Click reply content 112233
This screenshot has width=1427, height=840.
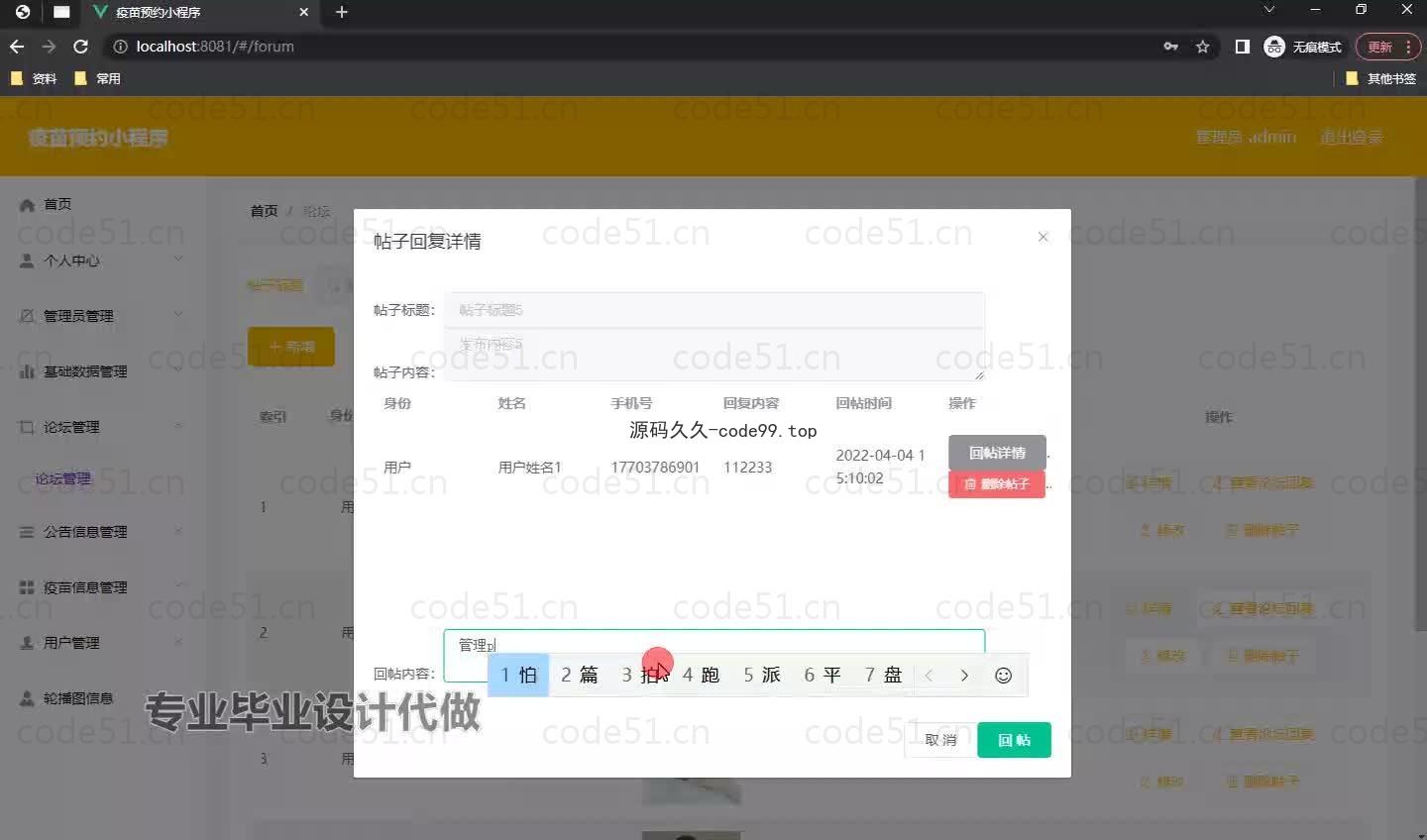click(747, 467)
